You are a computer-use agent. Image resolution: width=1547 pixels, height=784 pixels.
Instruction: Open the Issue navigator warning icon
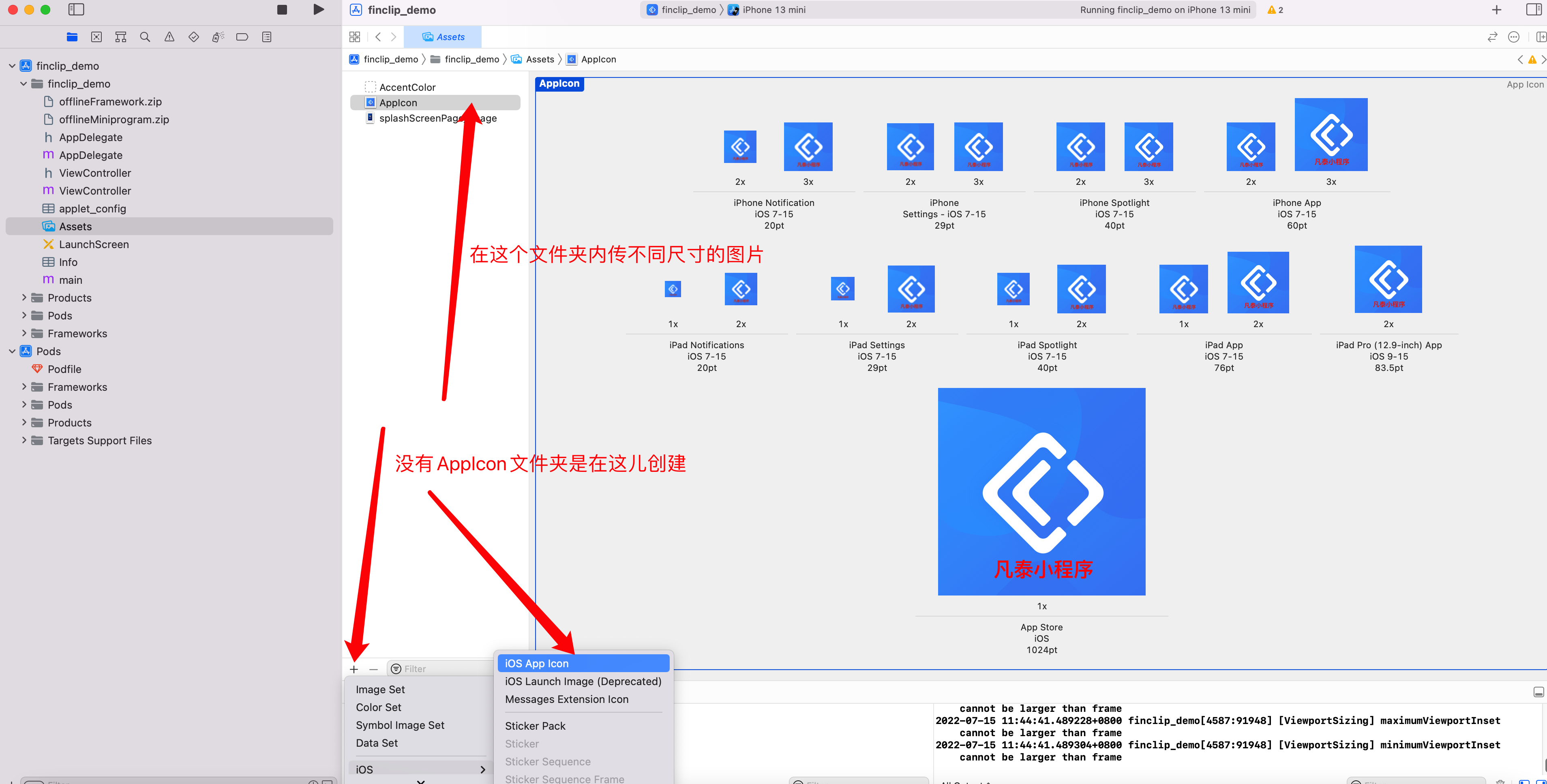coord(169,37)
